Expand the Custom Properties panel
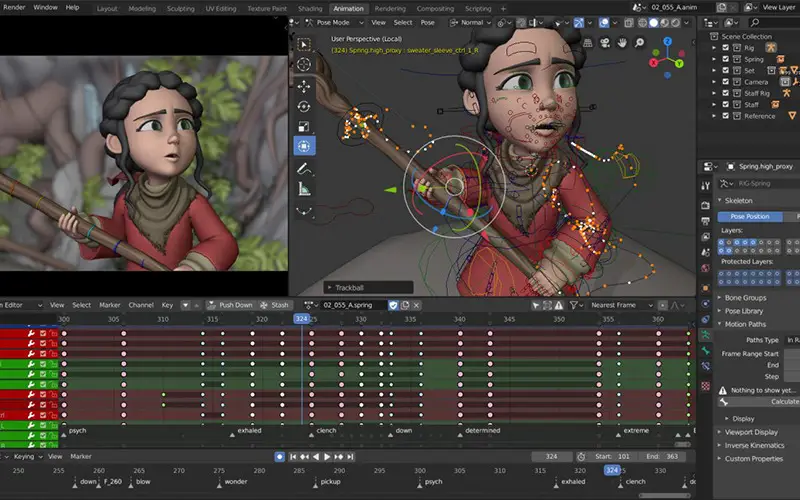The width and height of the screenshot is (800, 500). tap(754, 459)
